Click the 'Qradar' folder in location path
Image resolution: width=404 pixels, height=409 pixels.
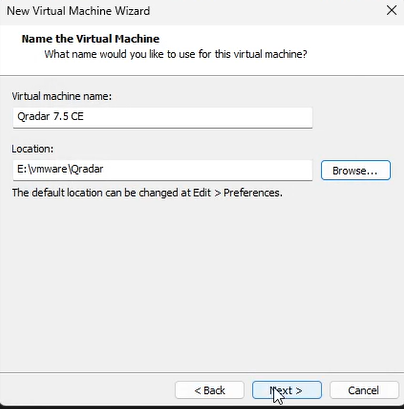click(x=87, y=169)
